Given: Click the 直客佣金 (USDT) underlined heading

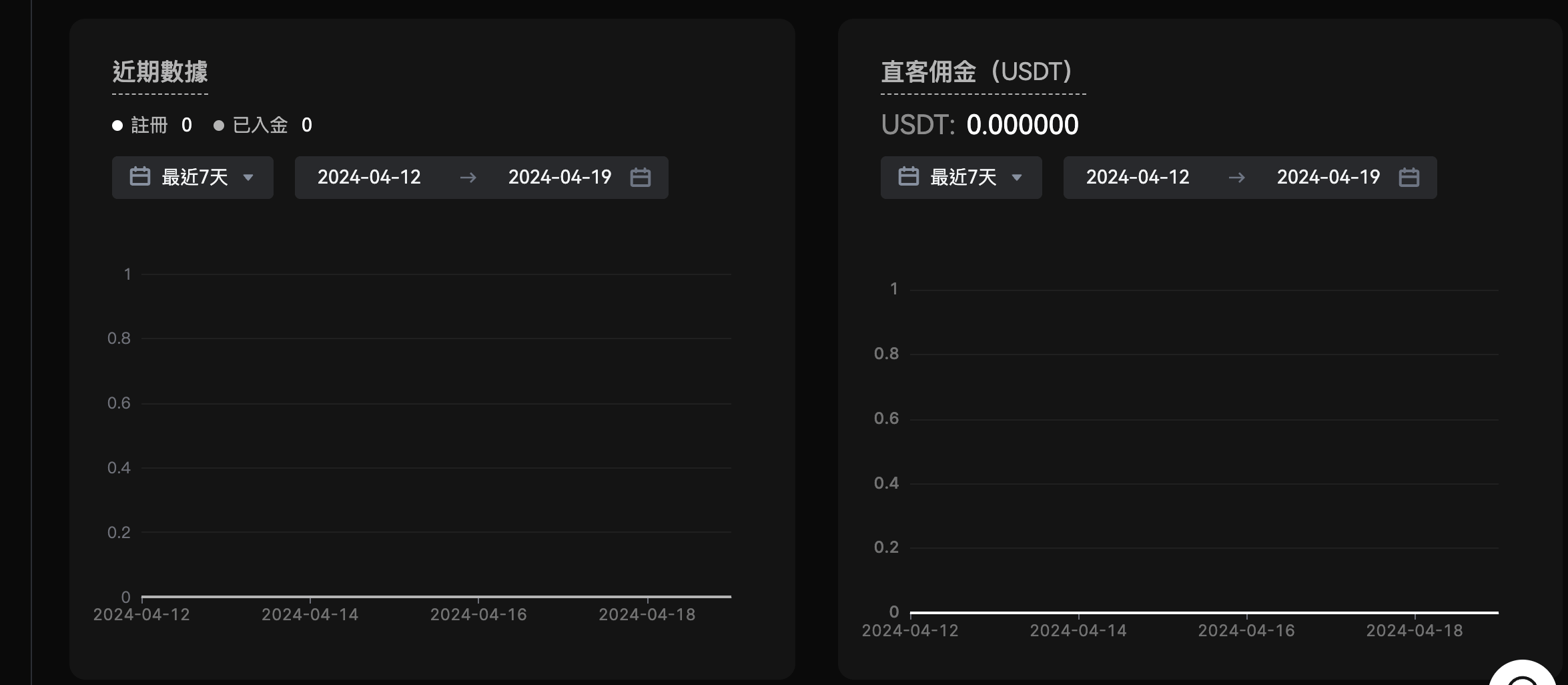Looking at the screenshot, I should (x=975, y=71).
